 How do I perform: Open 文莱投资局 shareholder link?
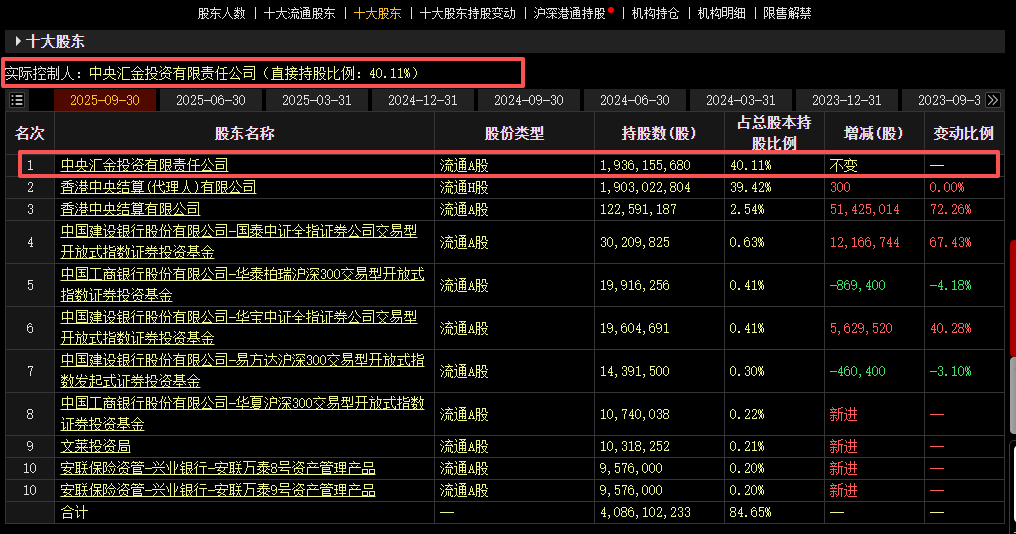pos(95,447)
